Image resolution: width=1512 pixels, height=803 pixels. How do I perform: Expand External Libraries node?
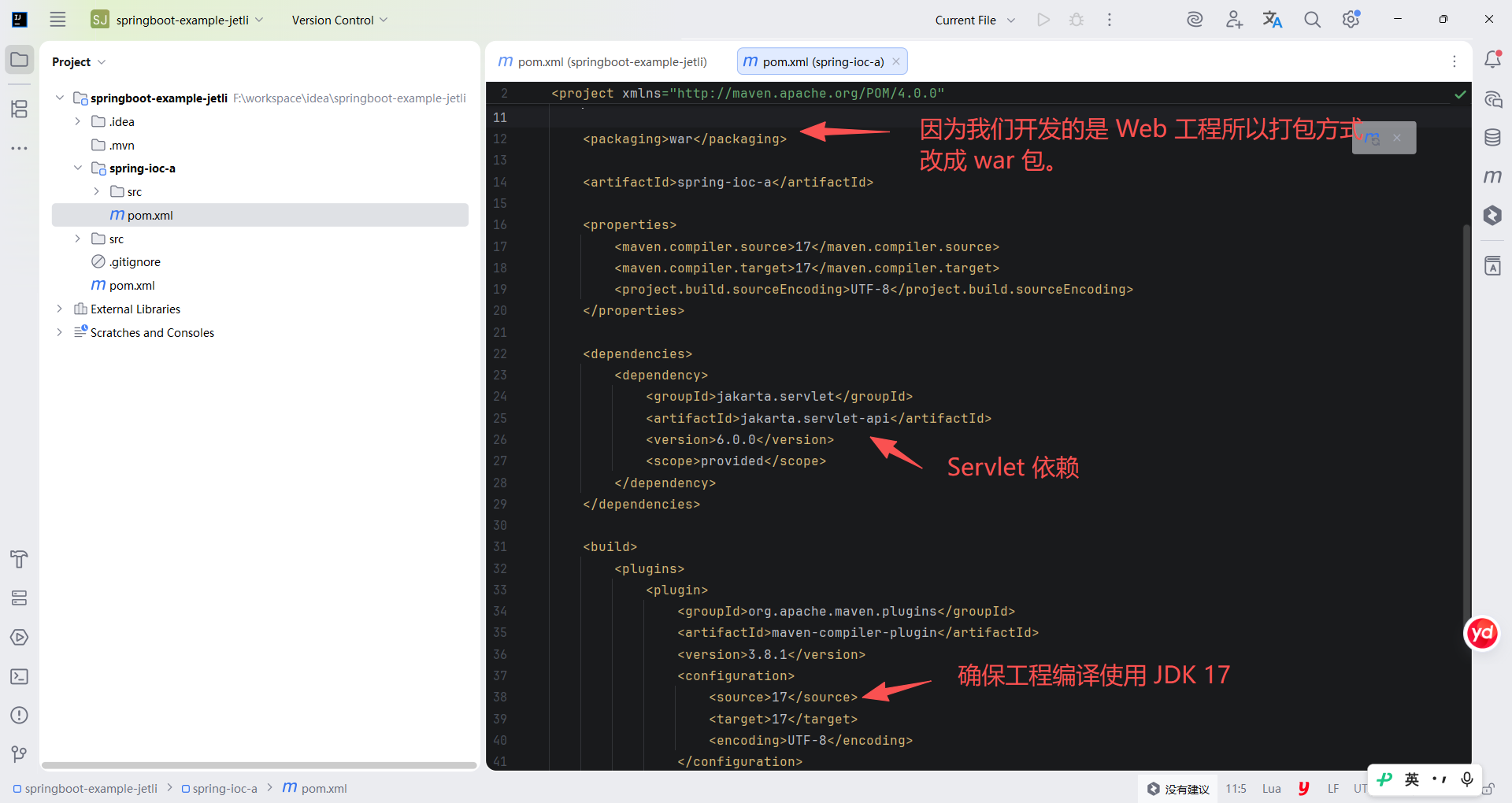[60, 309]
